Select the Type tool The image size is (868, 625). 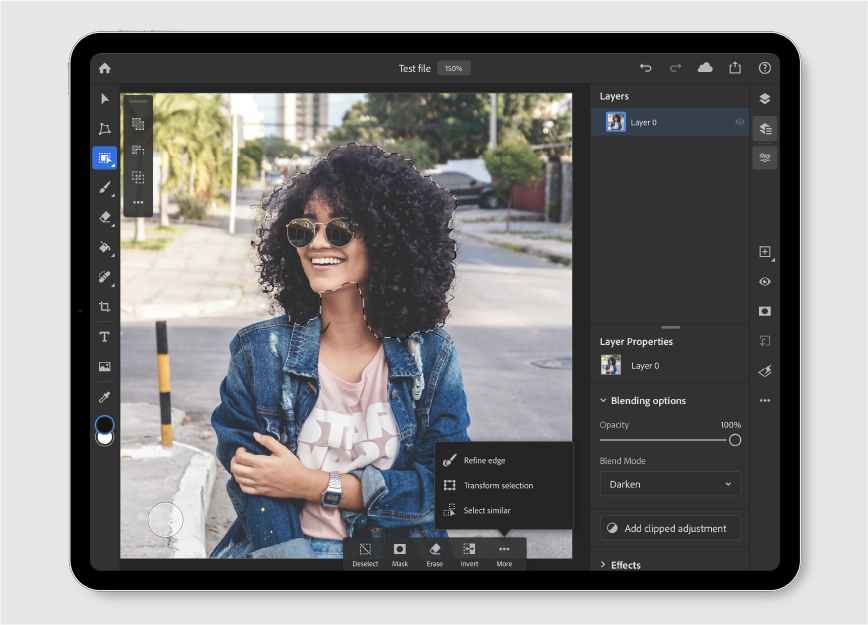pyautogui.click(x=104, y=337)
